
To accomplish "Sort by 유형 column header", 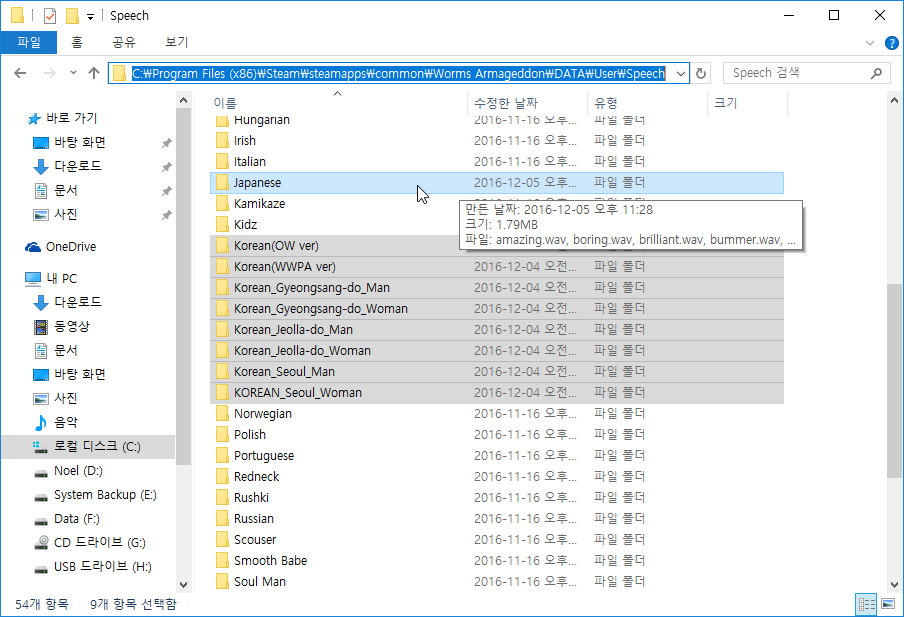I will click(606, 103).
